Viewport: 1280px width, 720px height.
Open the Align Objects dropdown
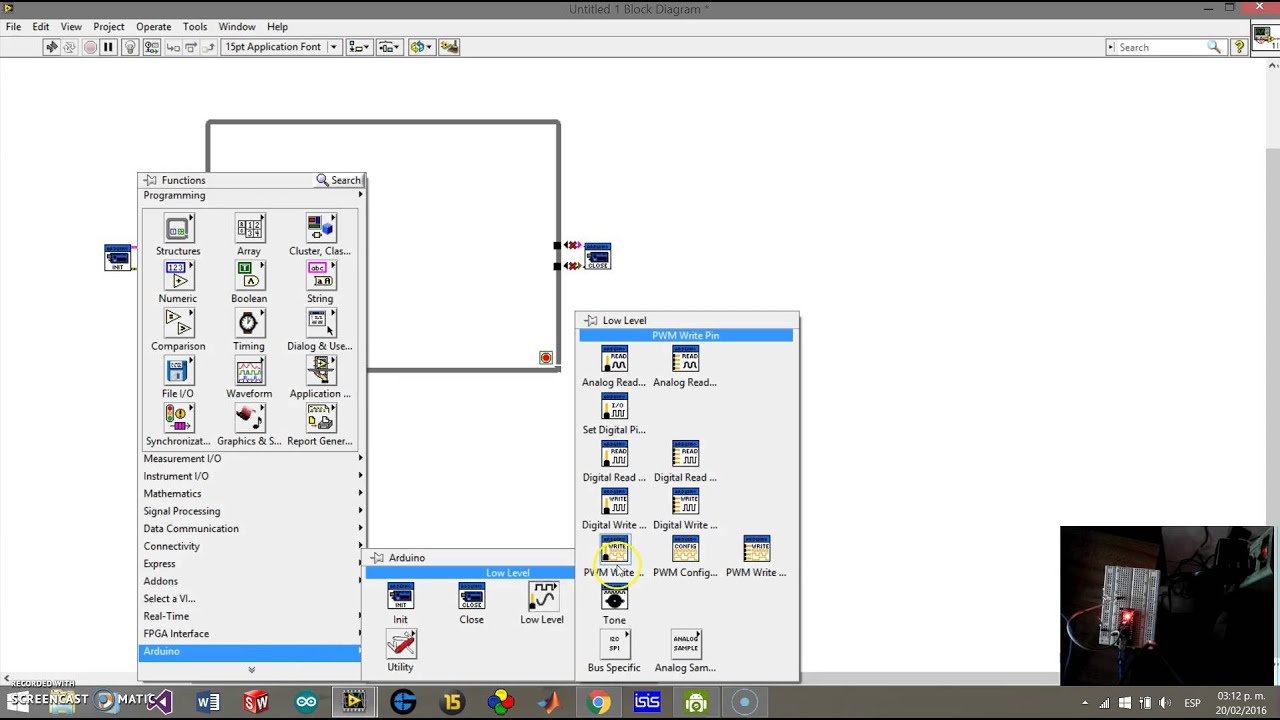(x=359, y=47)
